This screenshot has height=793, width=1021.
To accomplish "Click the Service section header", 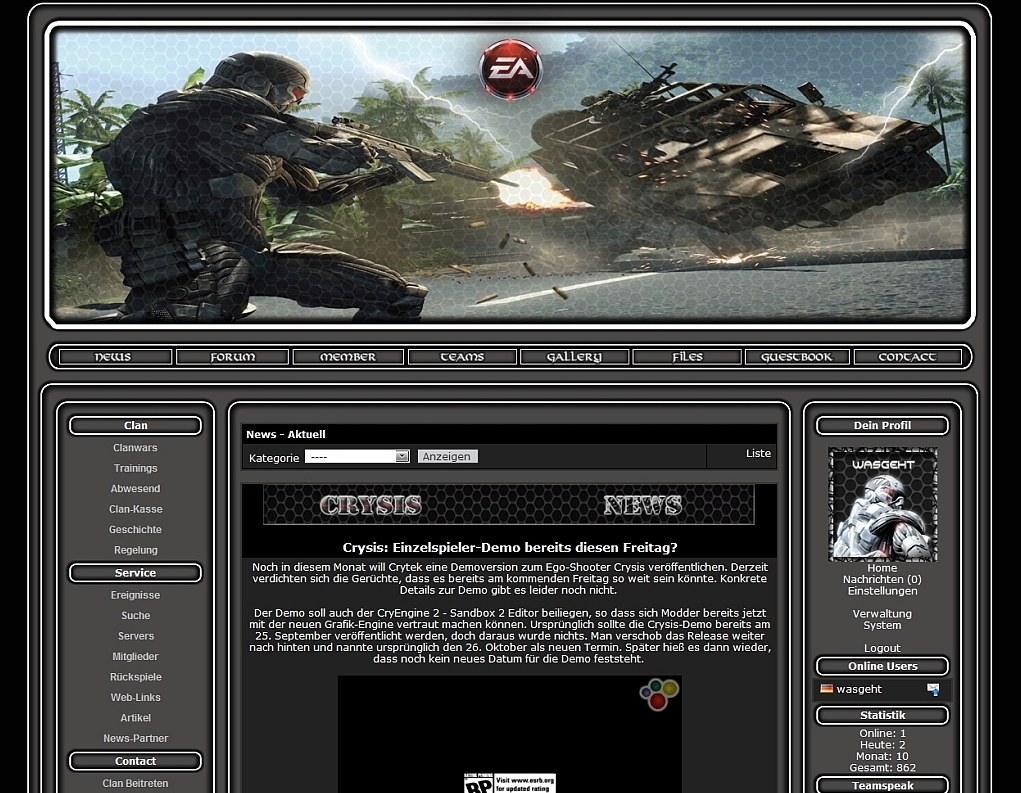I will click(x=135, y=573).
